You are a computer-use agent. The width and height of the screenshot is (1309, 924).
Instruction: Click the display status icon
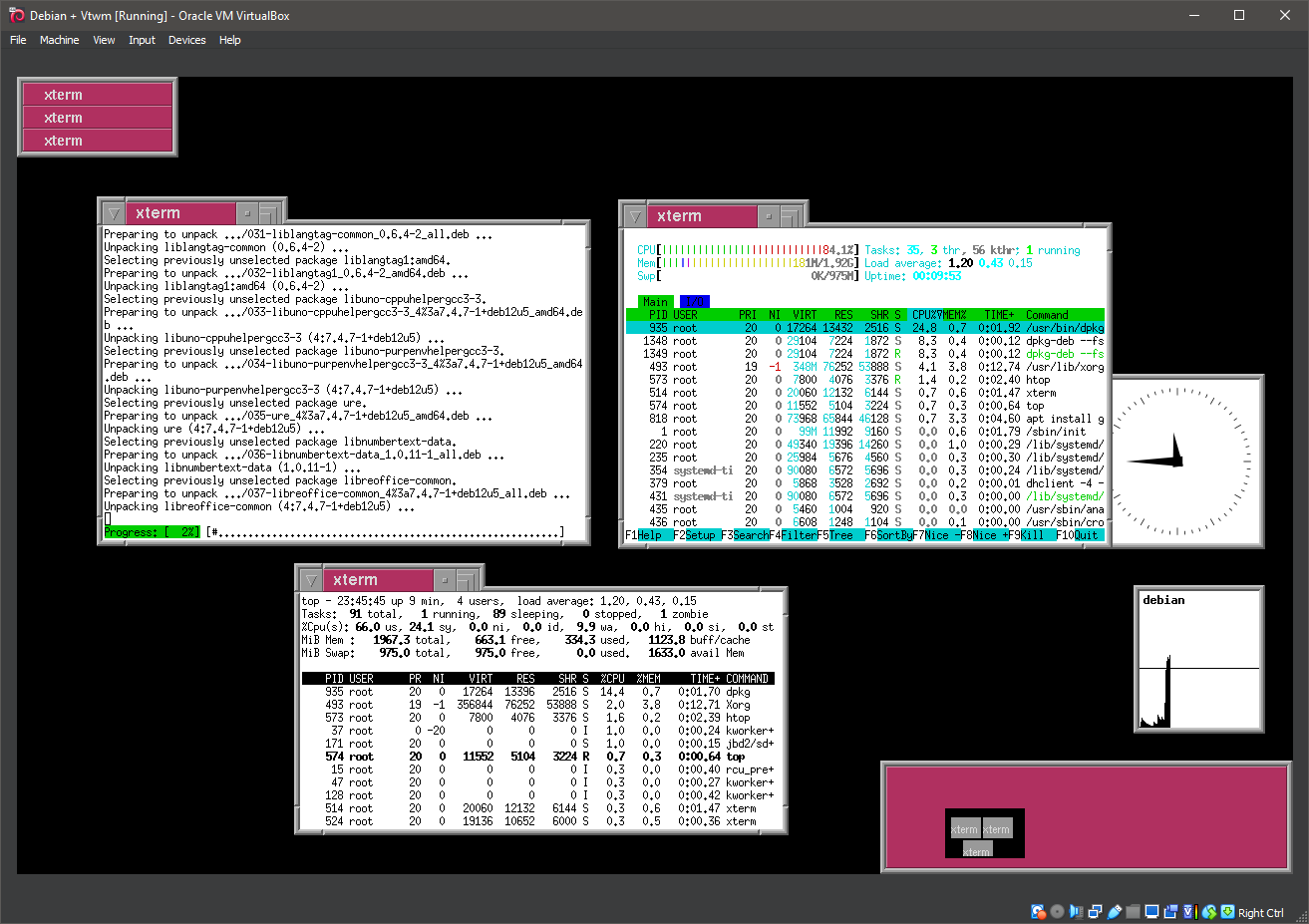1152,911
